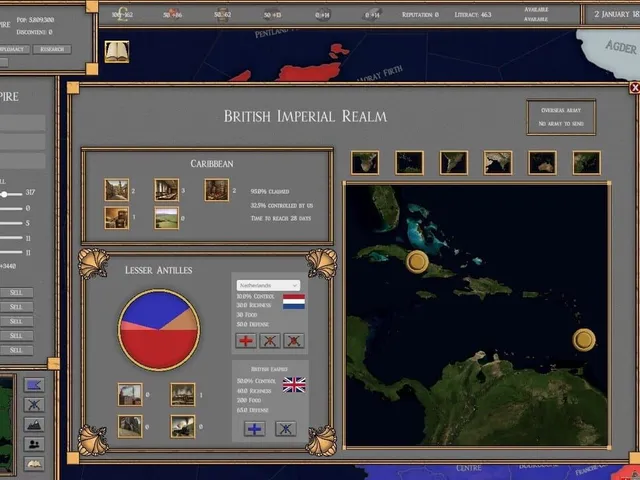
Task: Toggle the open book map mode
Action: click(x=34, y=464)
